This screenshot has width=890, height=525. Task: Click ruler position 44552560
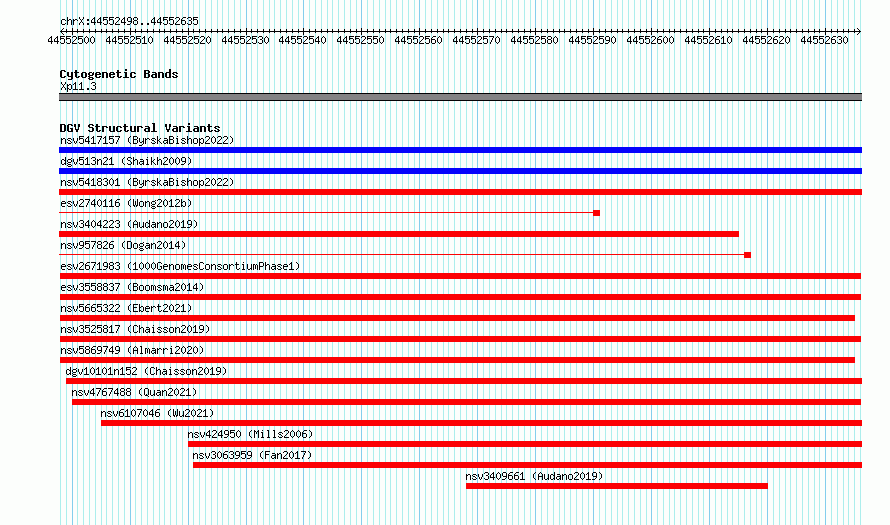coord(418,40)
